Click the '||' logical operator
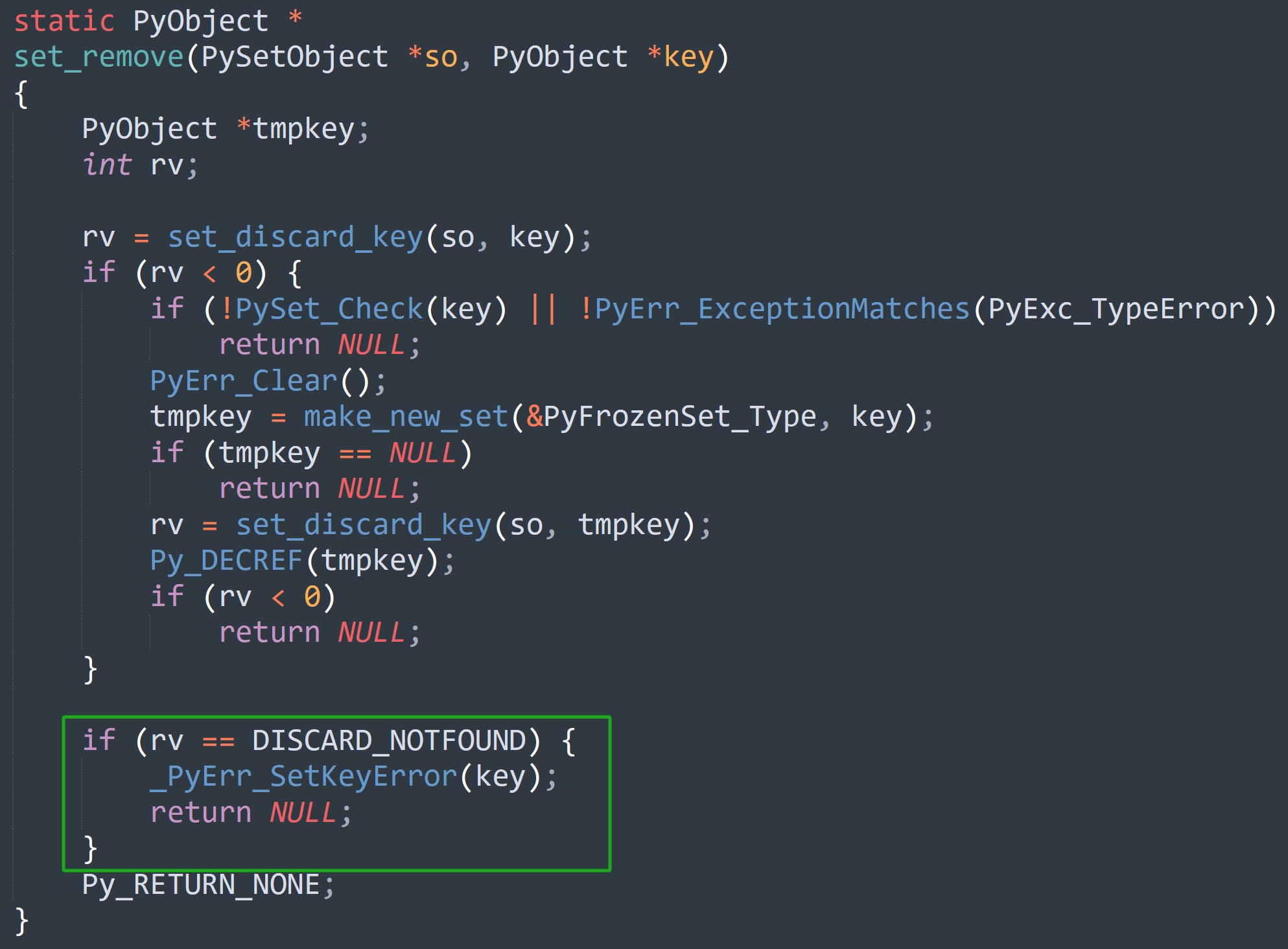1288x949 pixels. (543, 309)
